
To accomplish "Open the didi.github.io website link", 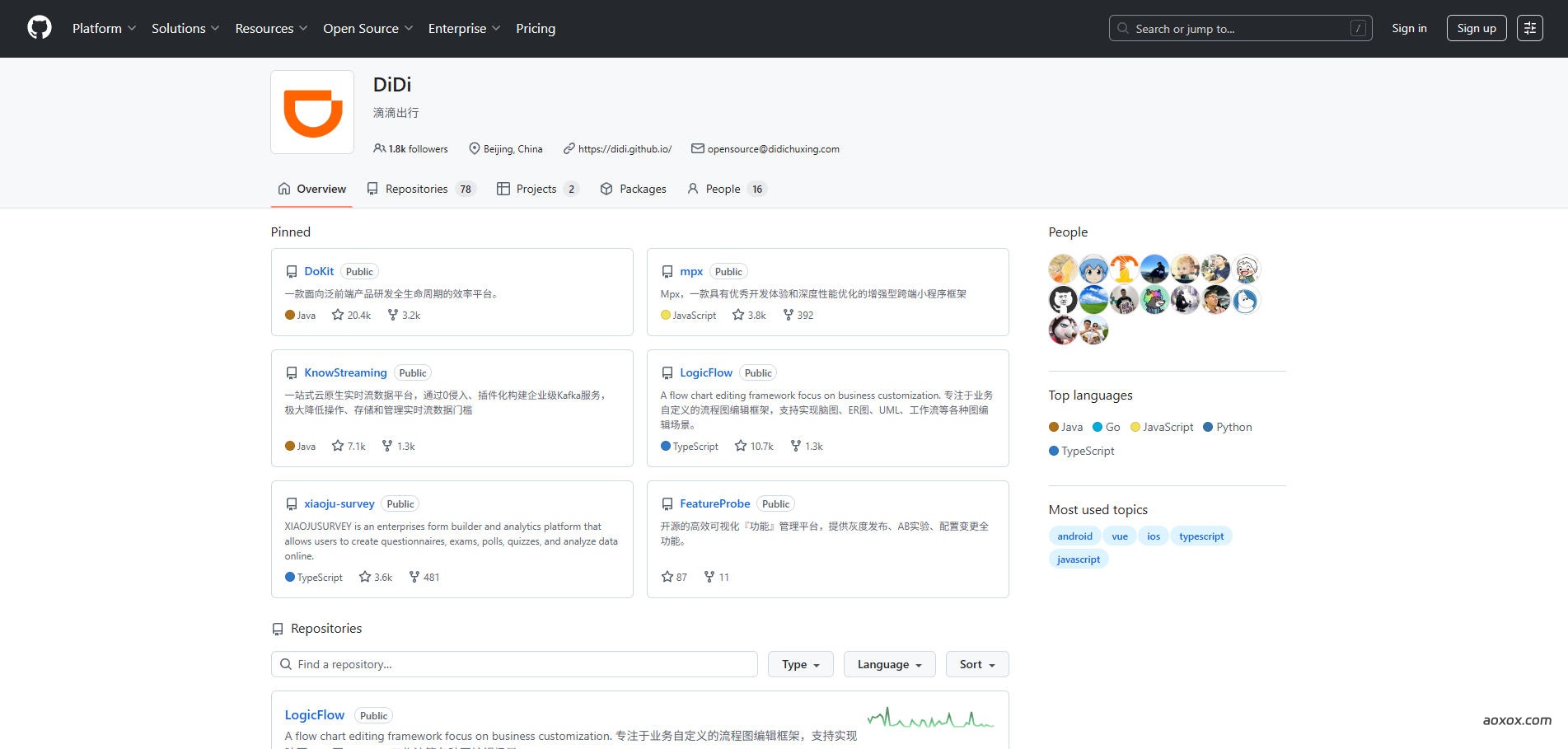I will pyautogui.click(x=625, y=149).
